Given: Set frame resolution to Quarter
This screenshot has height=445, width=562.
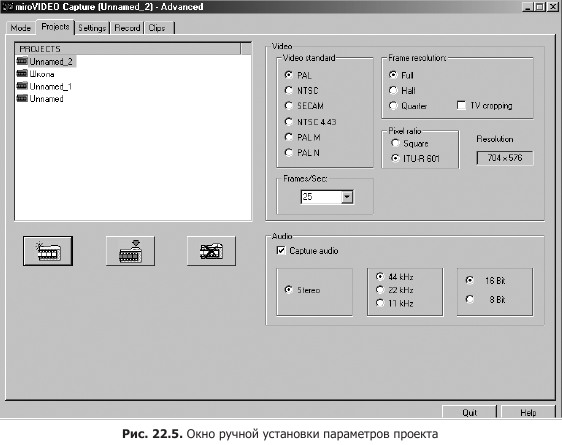Looking at the screenshot, I should click(393, 106).
